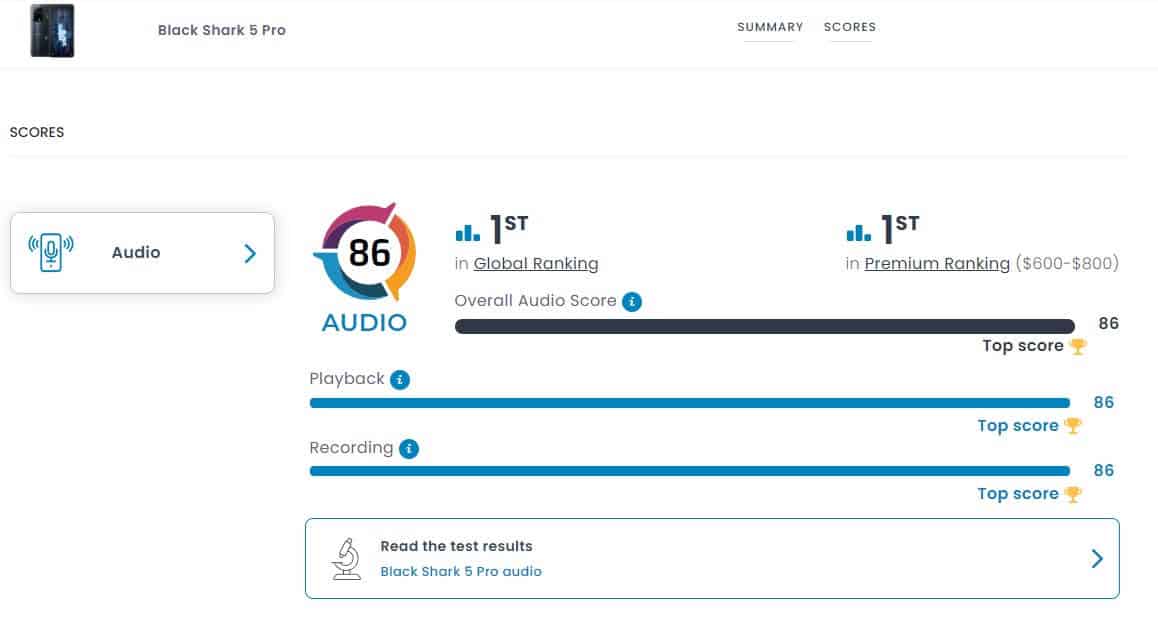Click the Read the test results heading
The width and height of the screenshot is (1158, 634).
pos(456,546)
